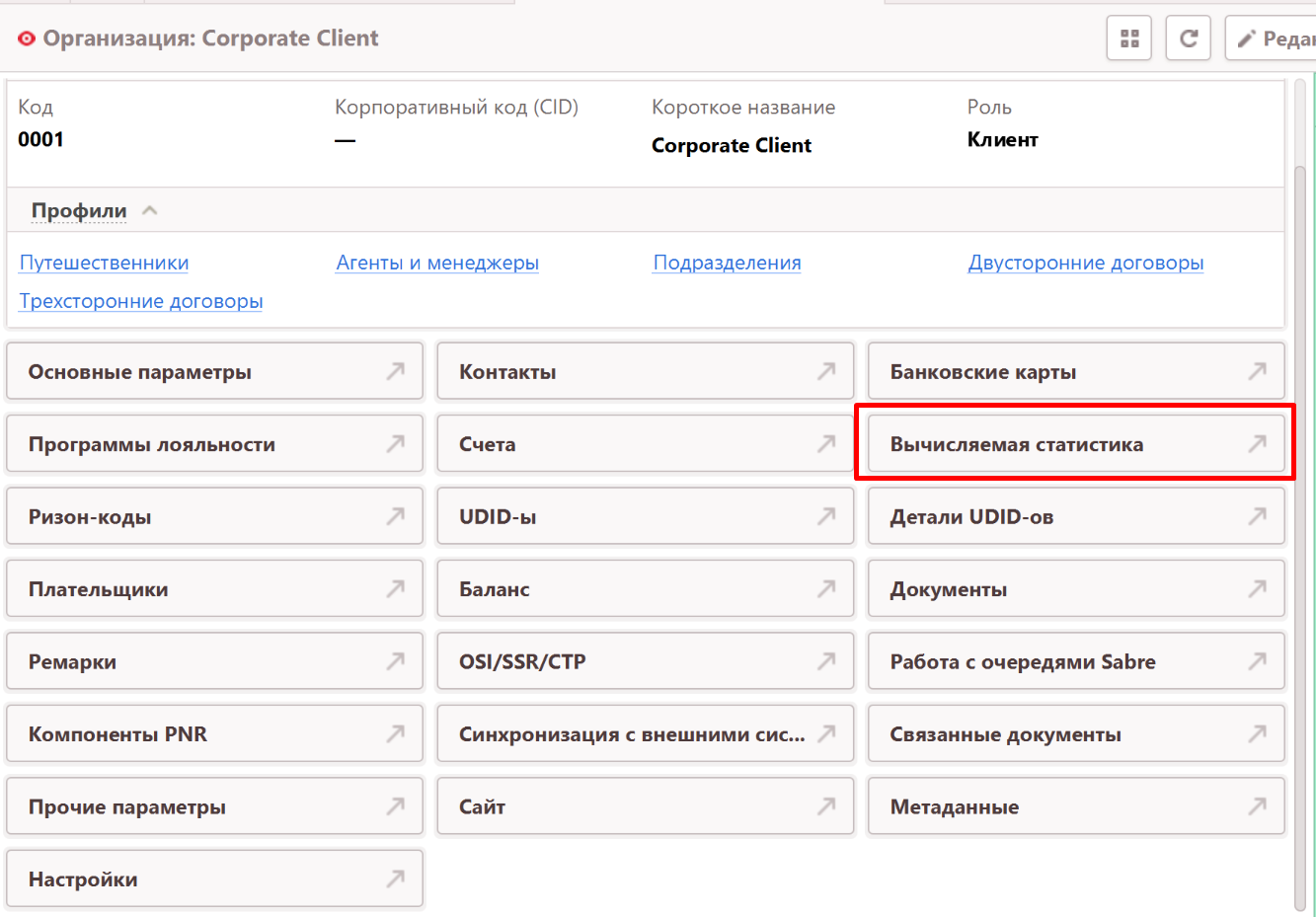1316x917 pixels.
Task: Open Двусторонние договоры link
Action: click(x=1085, y=263)
